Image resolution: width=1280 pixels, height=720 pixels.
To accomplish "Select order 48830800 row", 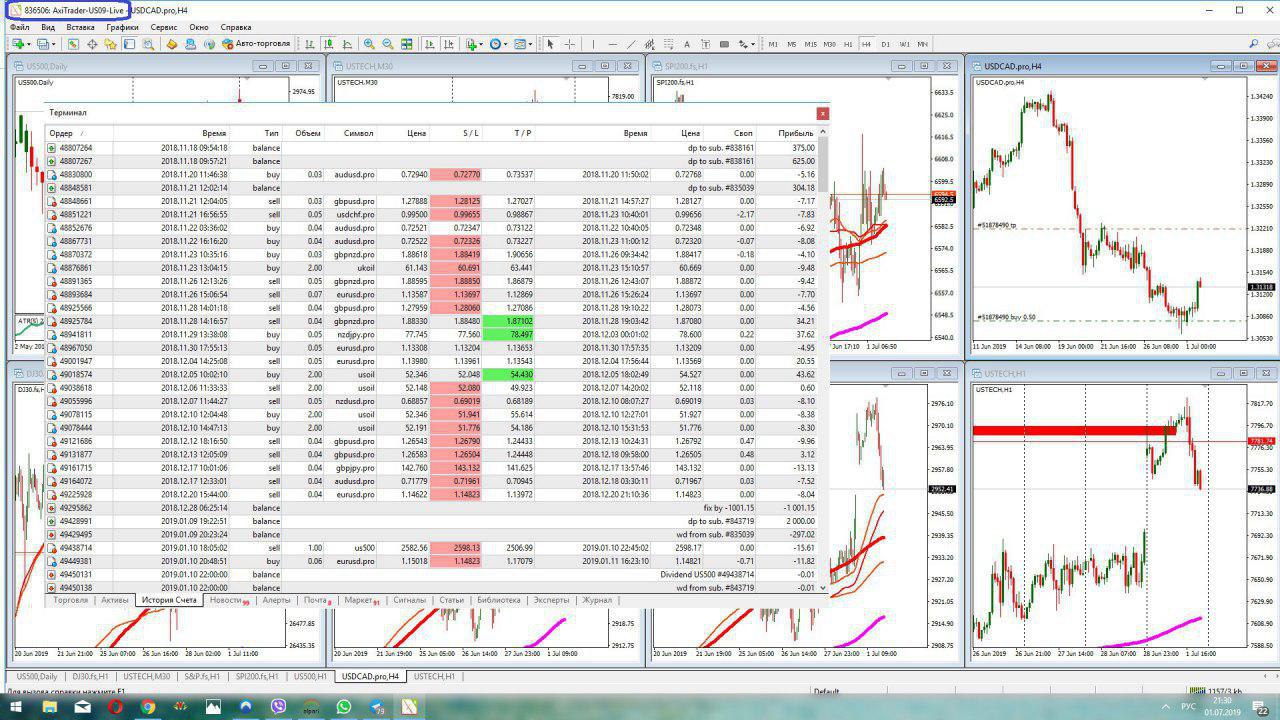I will coord(432,174).
